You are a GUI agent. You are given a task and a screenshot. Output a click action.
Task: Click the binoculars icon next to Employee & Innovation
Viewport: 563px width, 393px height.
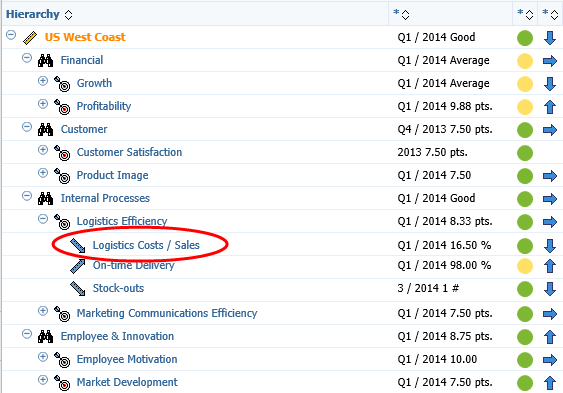[x=45, y=337]
